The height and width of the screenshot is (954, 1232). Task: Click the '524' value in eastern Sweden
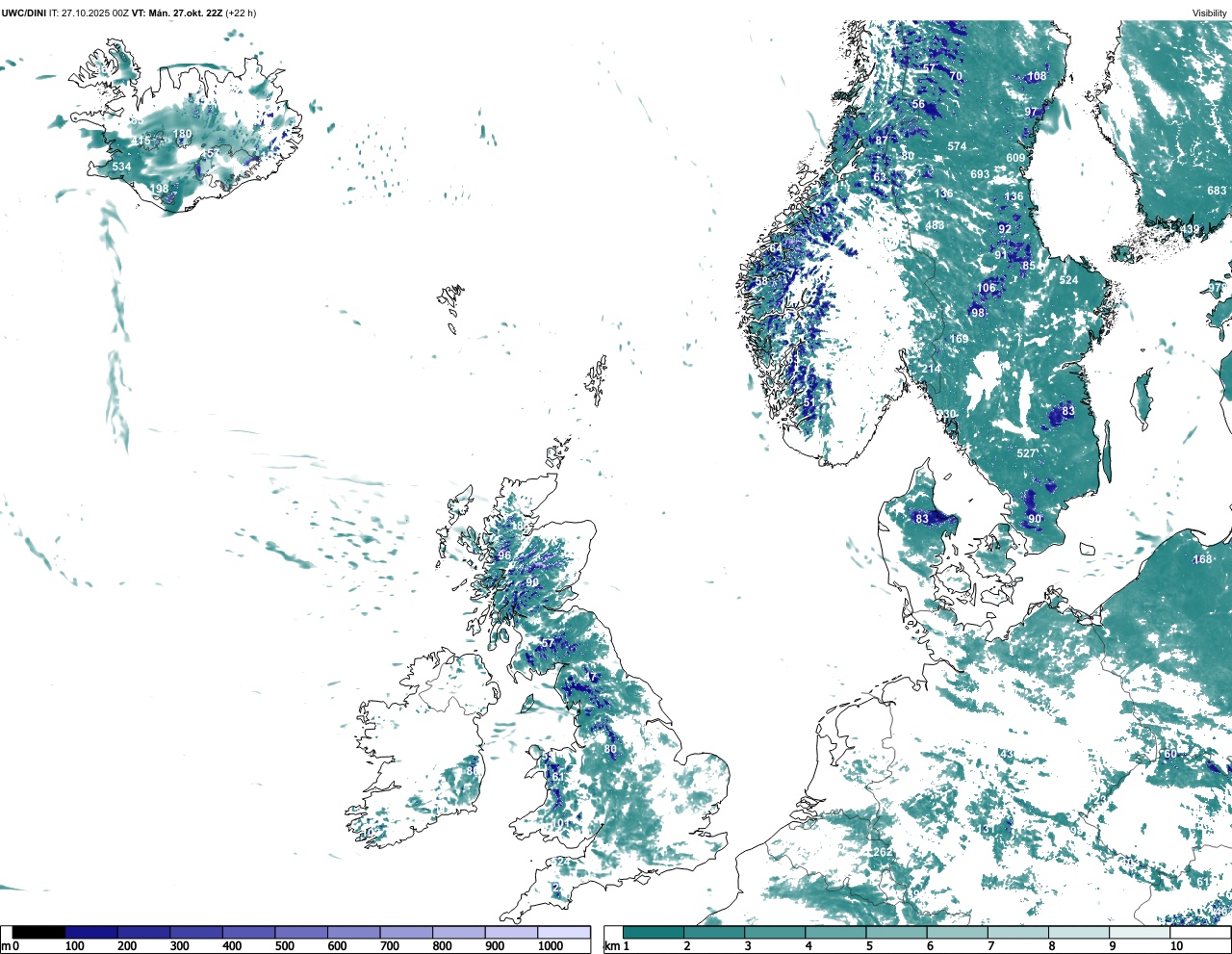tap(1068, 280)
